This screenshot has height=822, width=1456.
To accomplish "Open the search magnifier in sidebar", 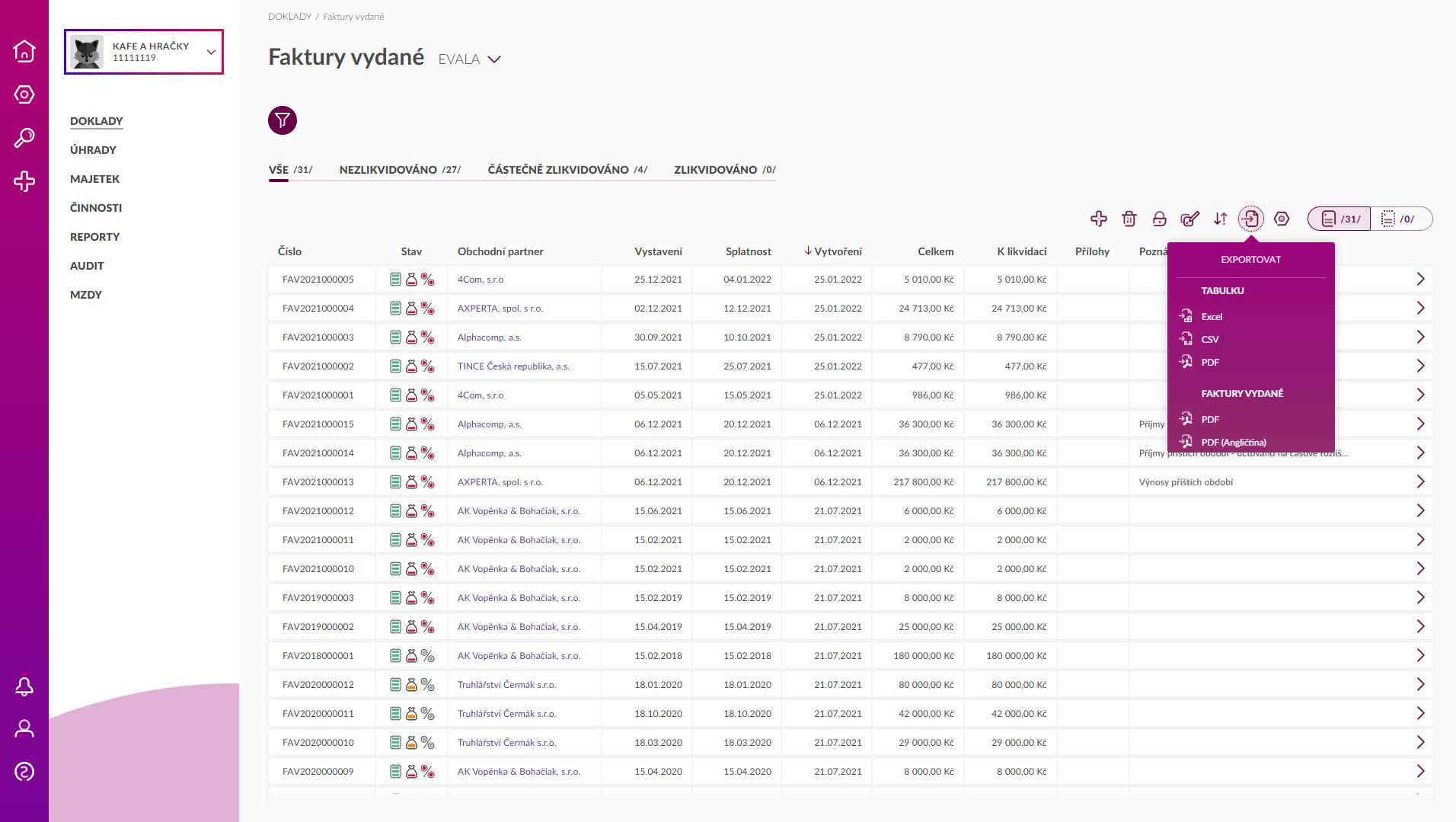I will pyautogui.click(x=24, y=138).
